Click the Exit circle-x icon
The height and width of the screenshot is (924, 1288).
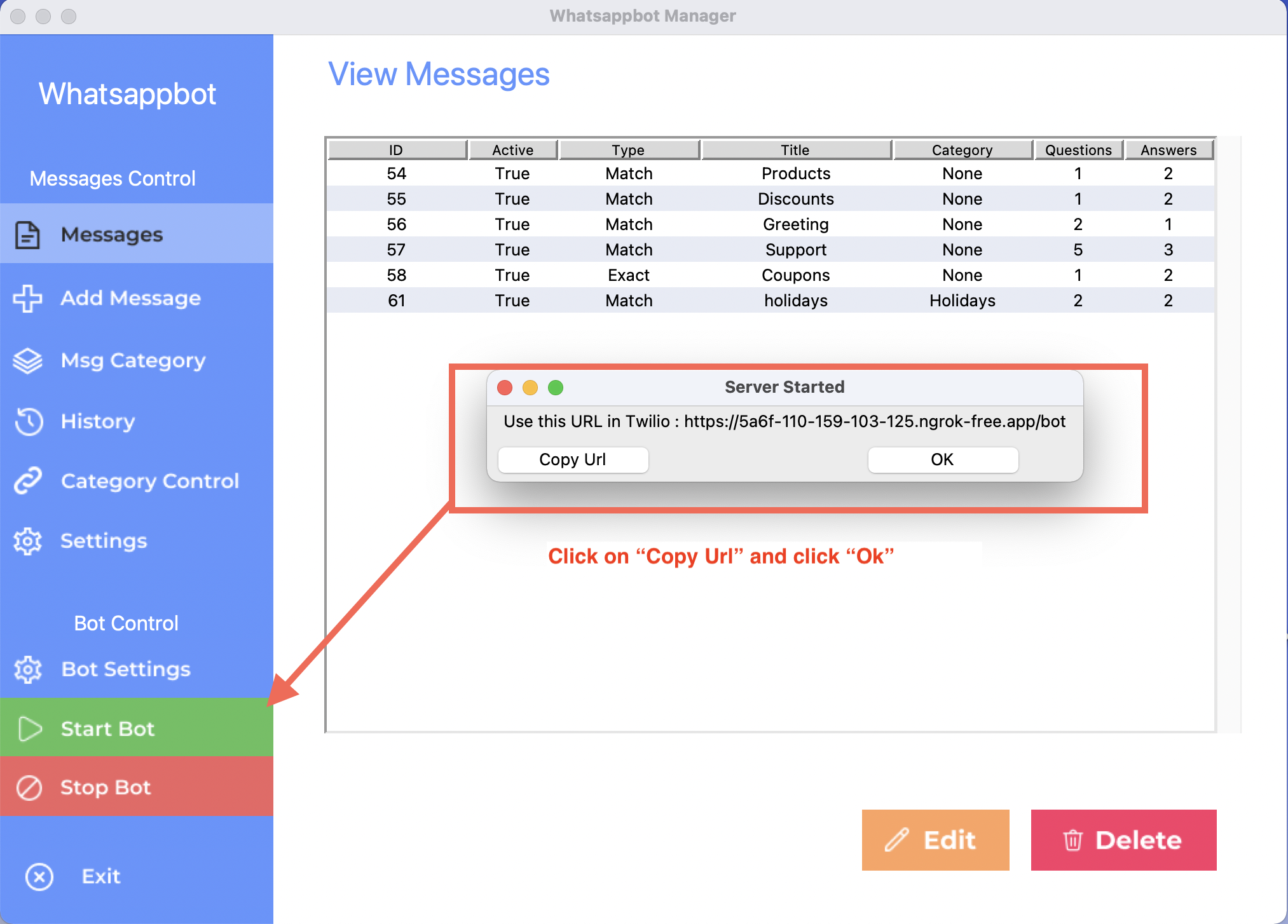pos(39,877)
